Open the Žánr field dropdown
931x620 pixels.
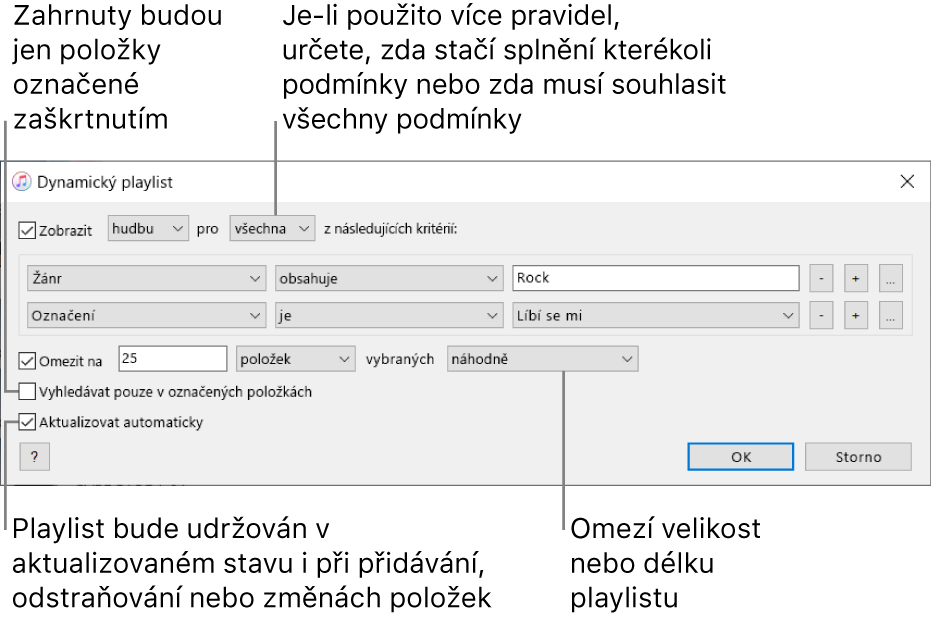click(x=146, y=278)
